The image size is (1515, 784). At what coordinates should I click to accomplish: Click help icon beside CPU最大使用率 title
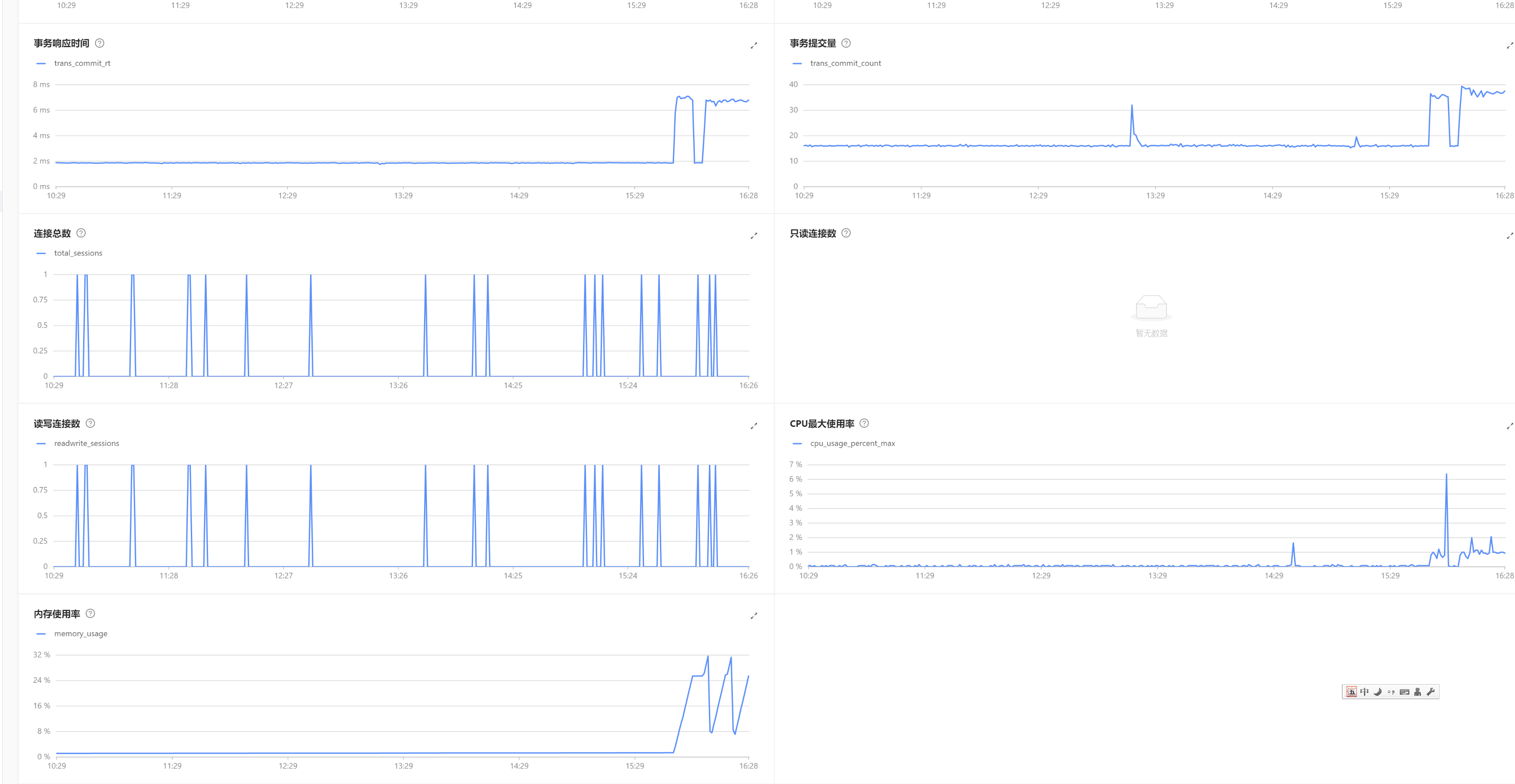pyautogui.click(x=864, y=423)
